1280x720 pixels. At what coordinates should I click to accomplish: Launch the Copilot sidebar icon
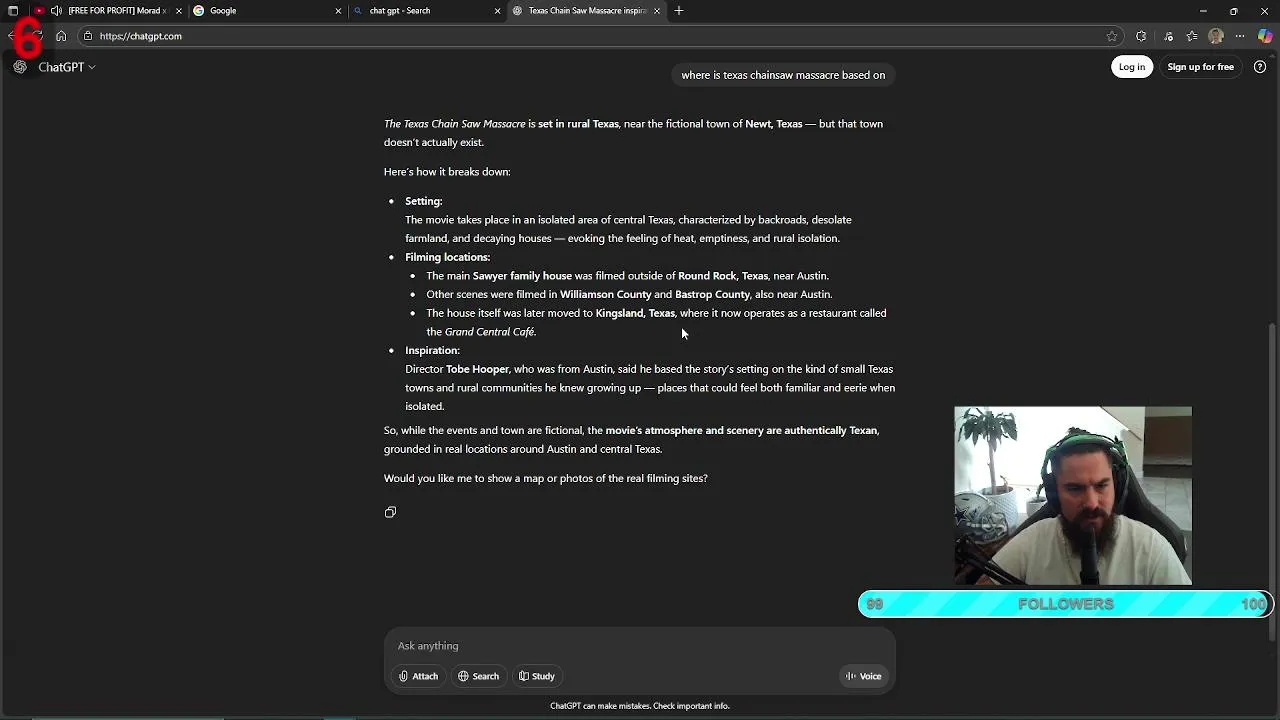pyautogui.click(x=1265, y=36)
